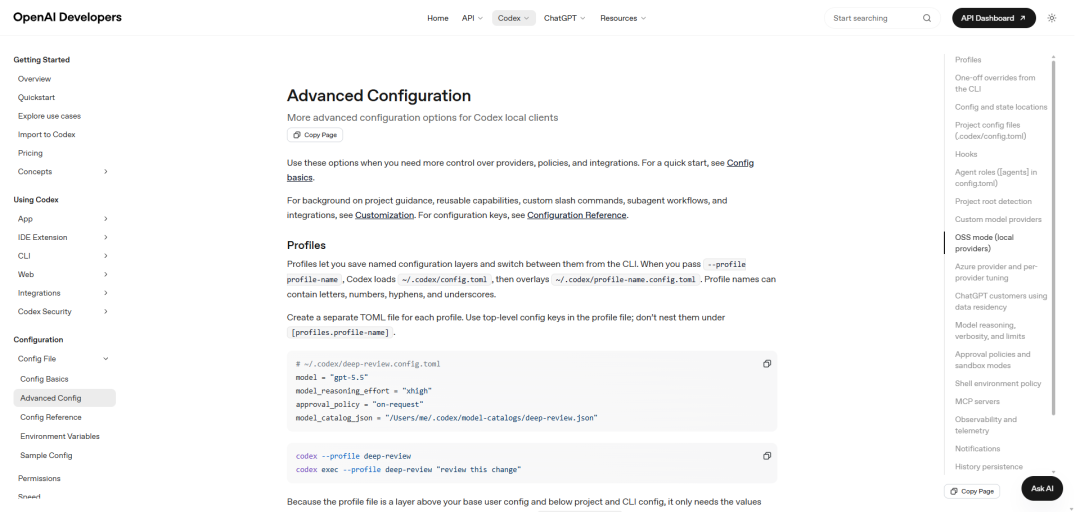
Task: Open the Ask AI assistant
Action: pos(1041,489)
